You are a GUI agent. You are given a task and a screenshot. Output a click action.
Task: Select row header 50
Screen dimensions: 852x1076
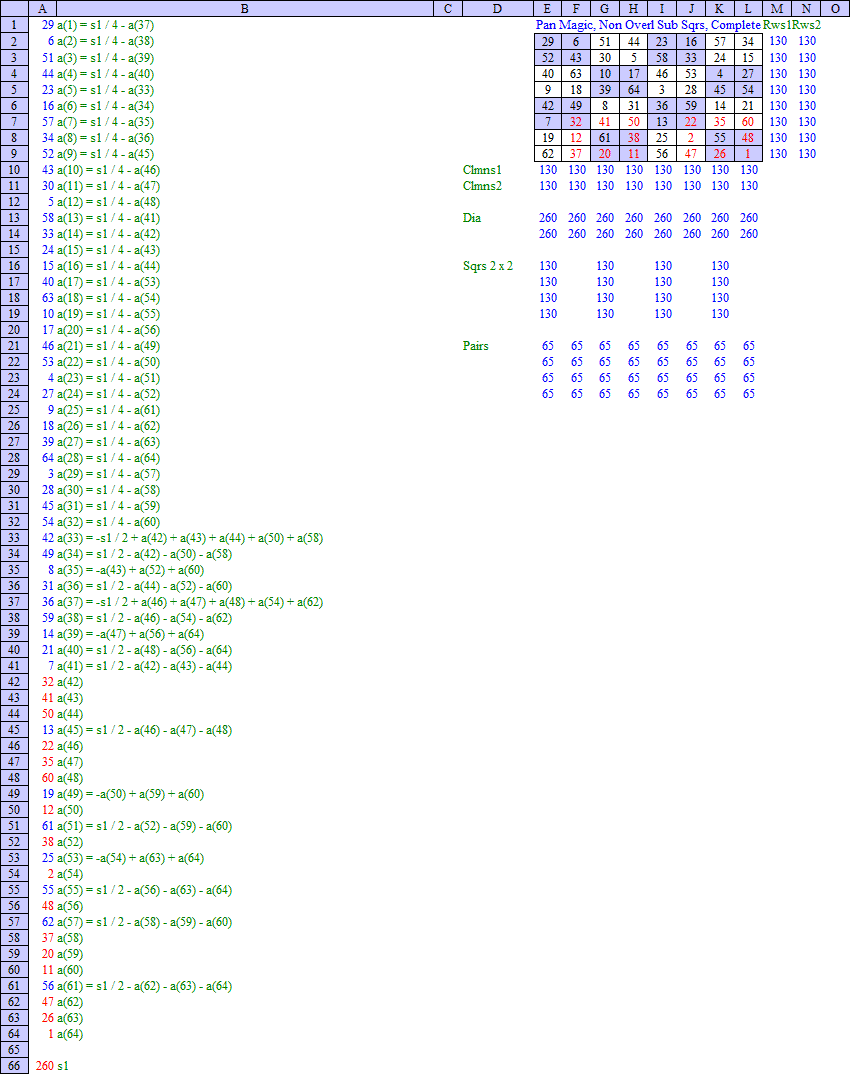tap(14, 810)
